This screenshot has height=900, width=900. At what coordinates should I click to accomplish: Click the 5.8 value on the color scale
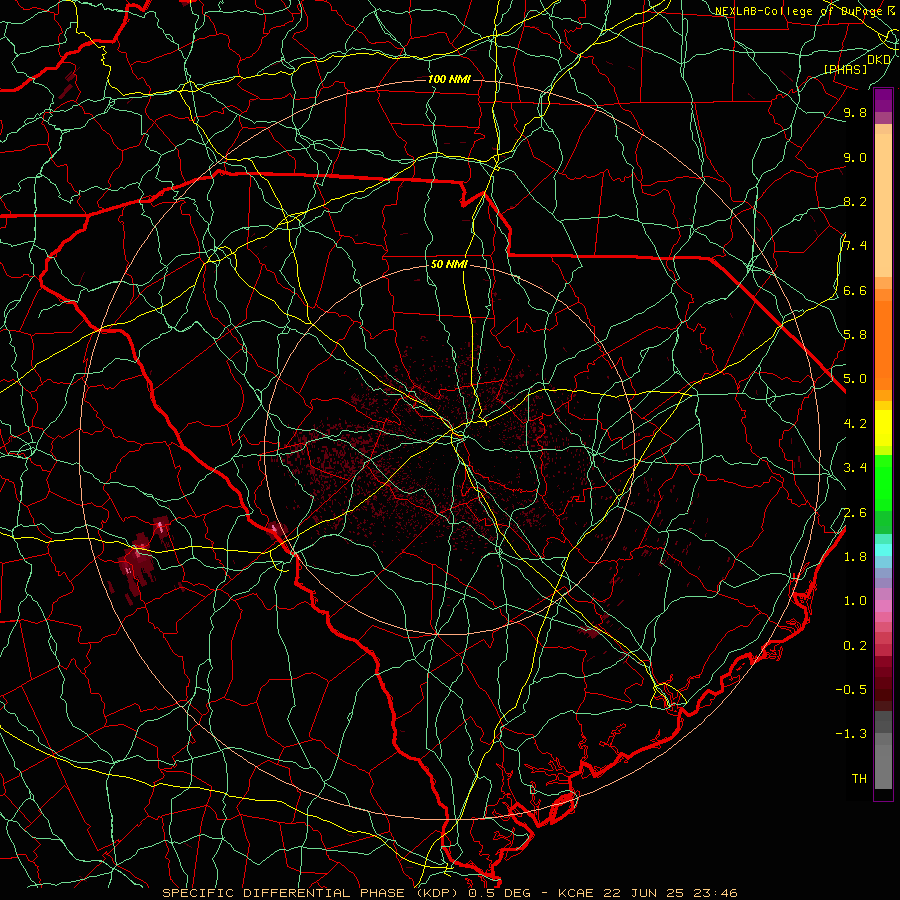[x=855, y=335]
